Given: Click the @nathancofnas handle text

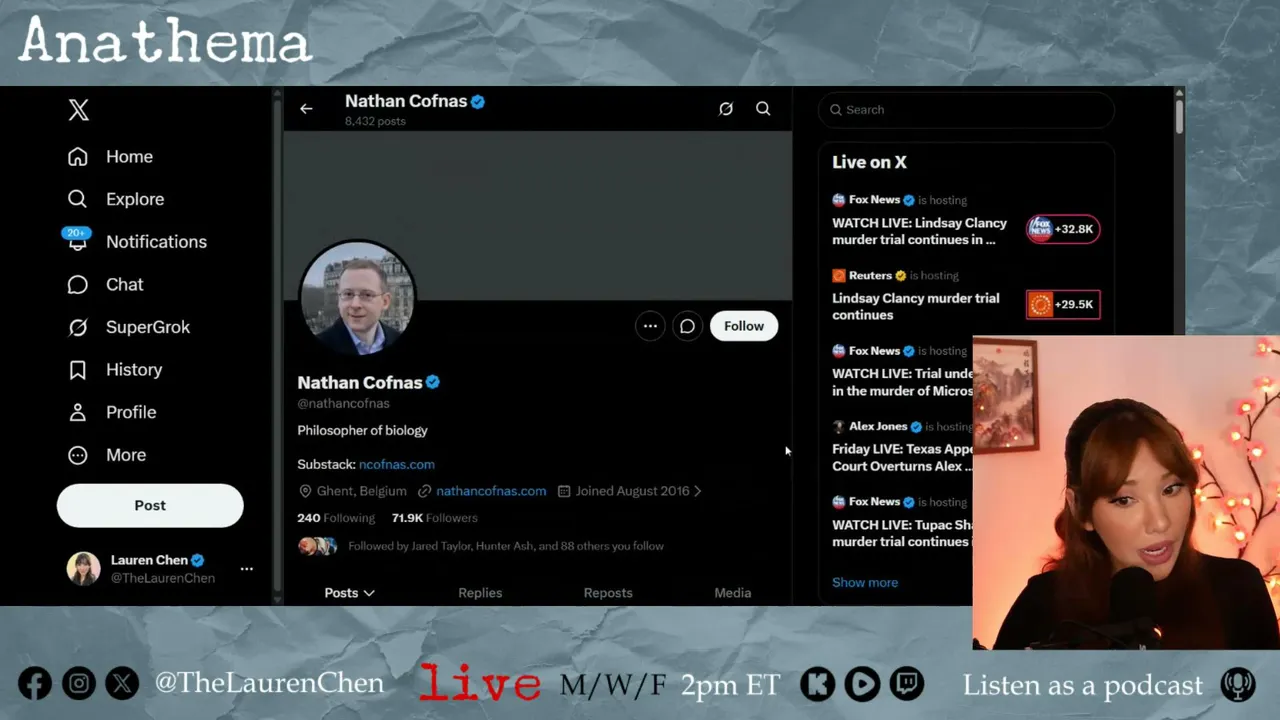Looking at the screenshot, I should pos(343,404).
